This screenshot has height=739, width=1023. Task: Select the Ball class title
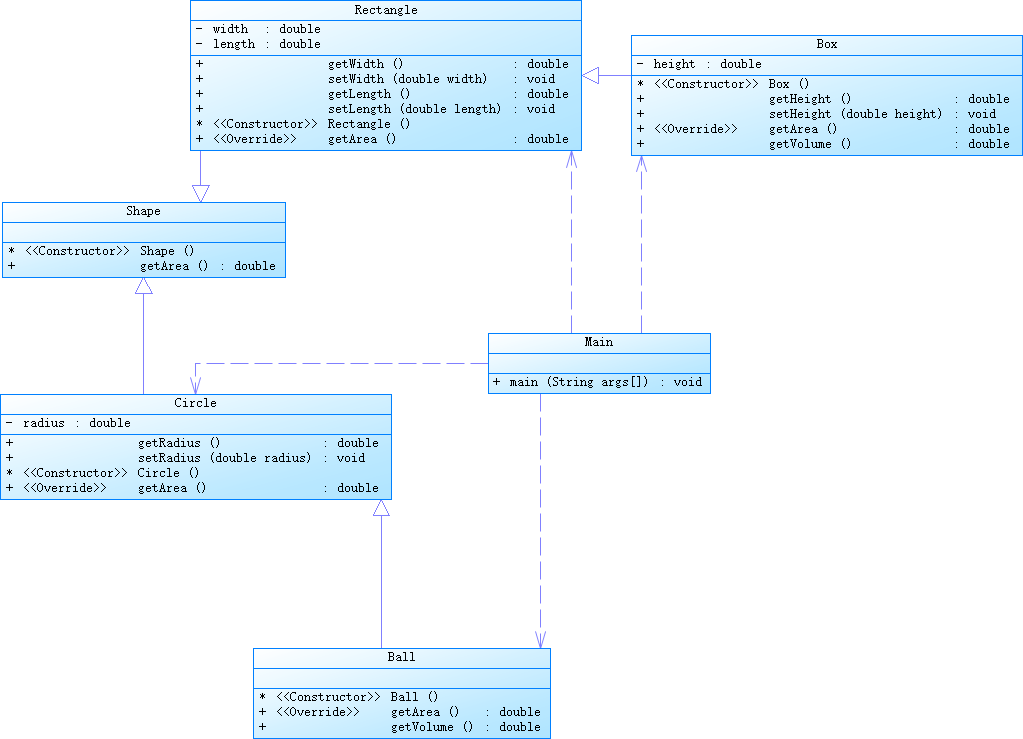(401, 657)
